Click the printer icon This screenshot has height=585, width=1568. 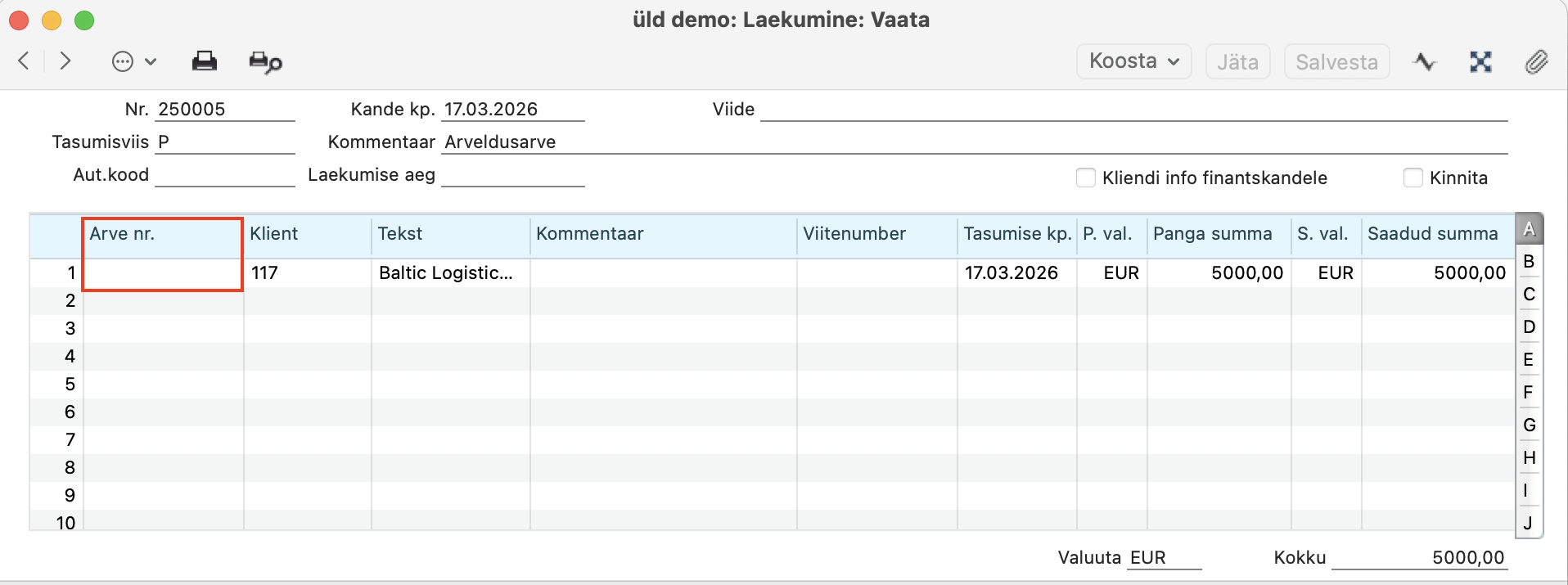point(204,61)
